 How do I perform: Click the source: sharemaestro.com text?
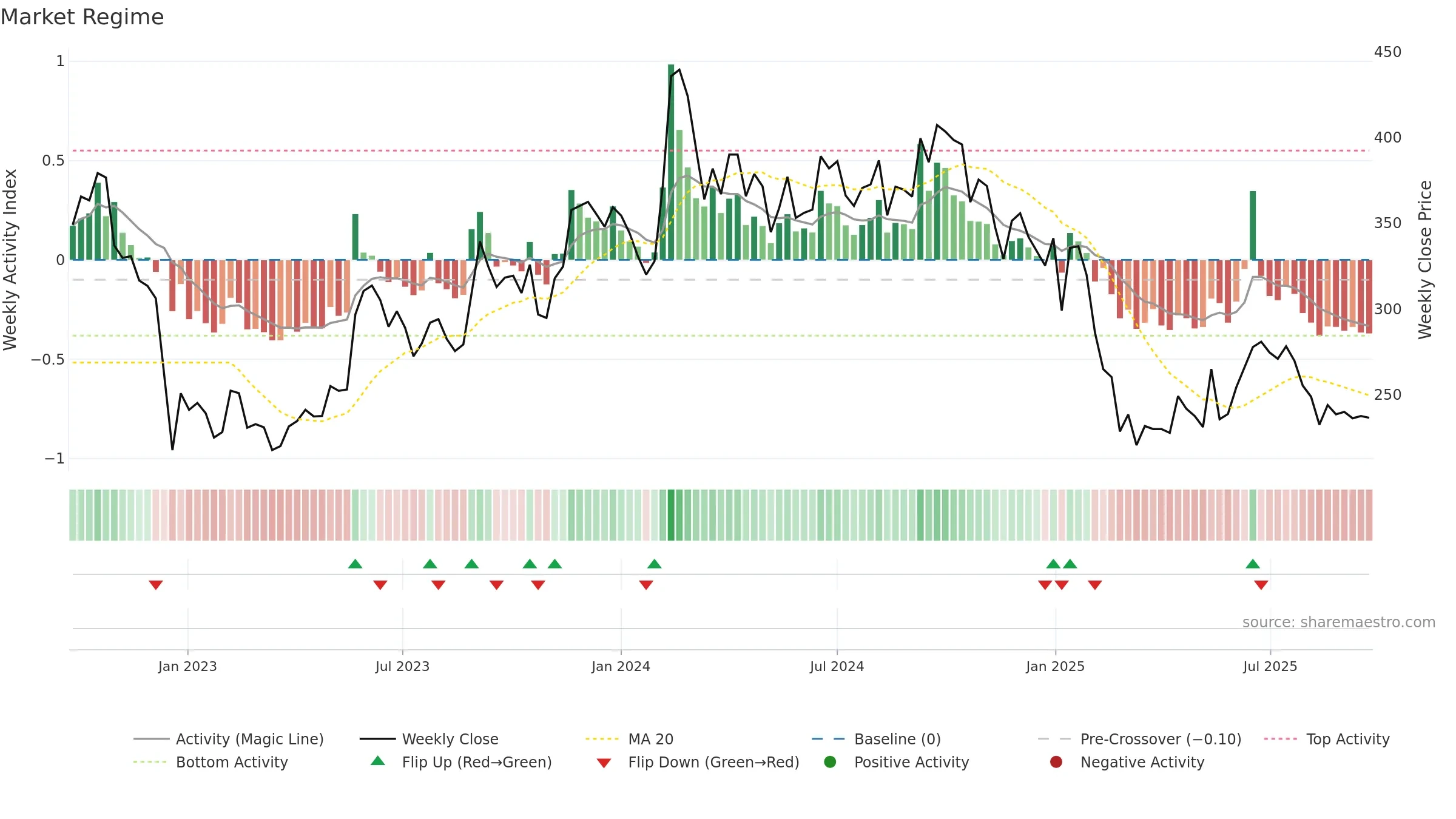click(1339, 622)
